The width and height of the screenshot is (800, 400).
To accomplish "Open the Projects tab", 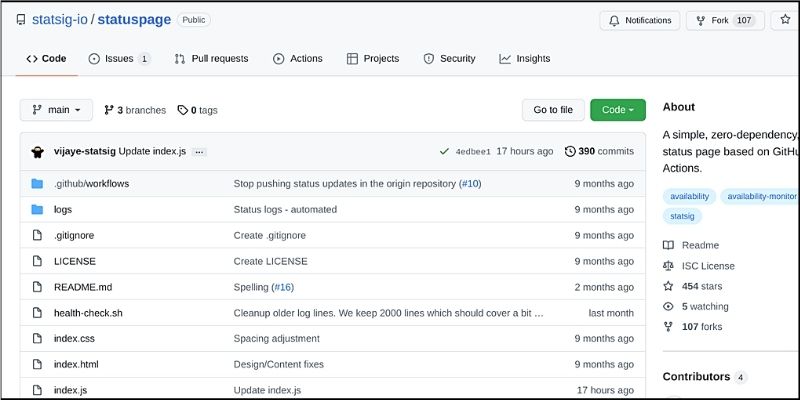I will (373, 59).
